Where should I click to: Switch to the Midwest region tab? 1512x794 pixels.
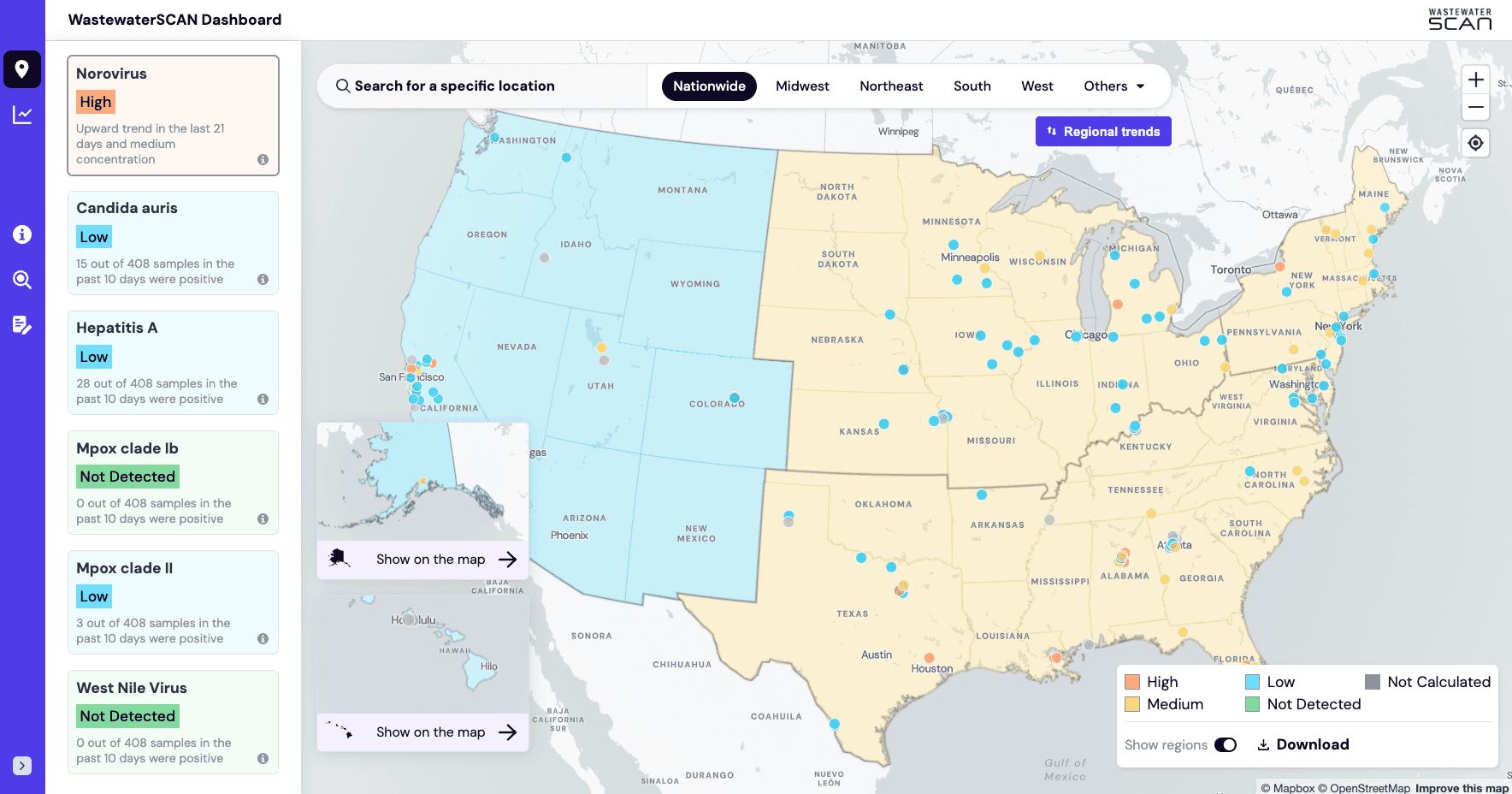802,86
